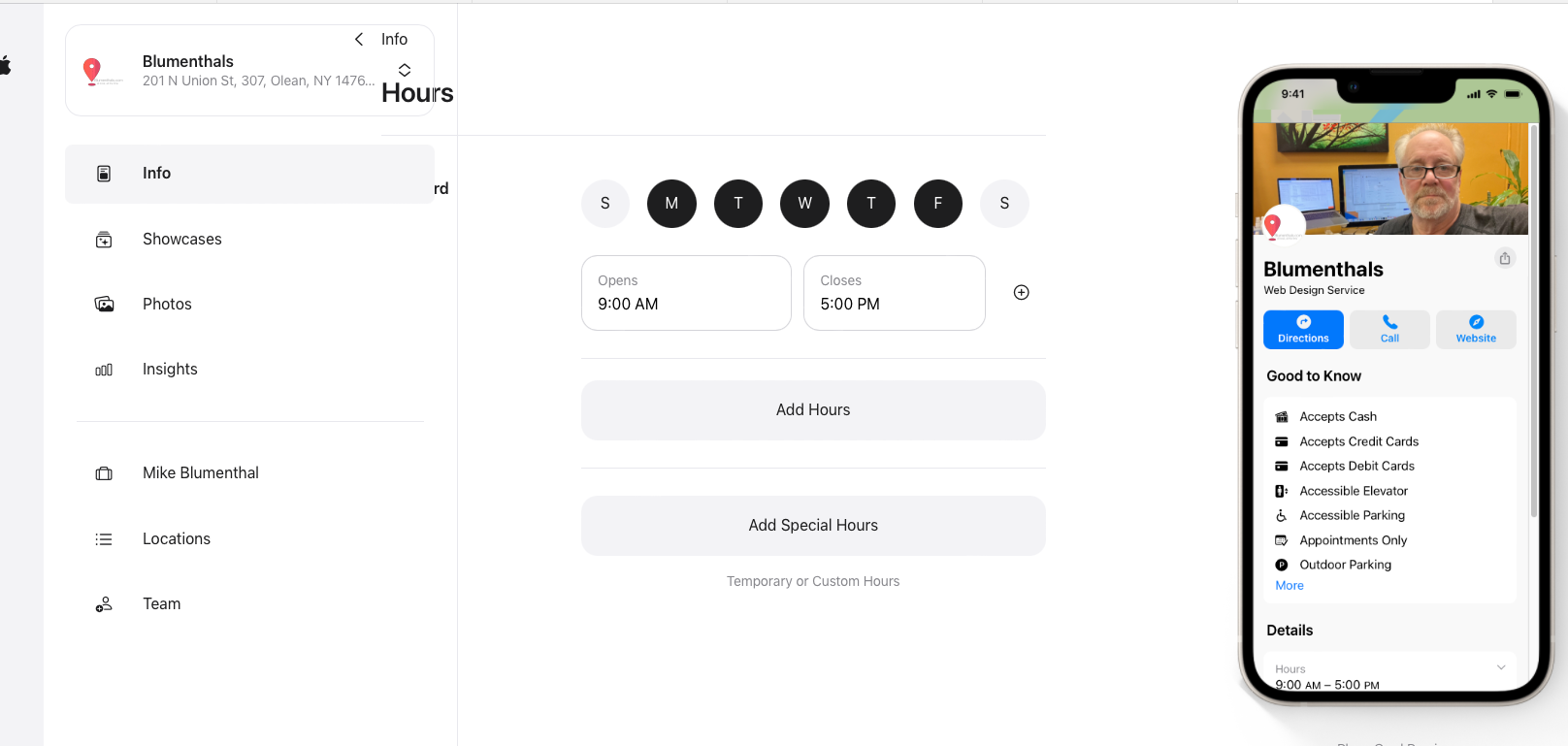Add another time range with plus icon
Image resolution: width=1568 pixels, height=746 pixels.
click(1021, 293)
